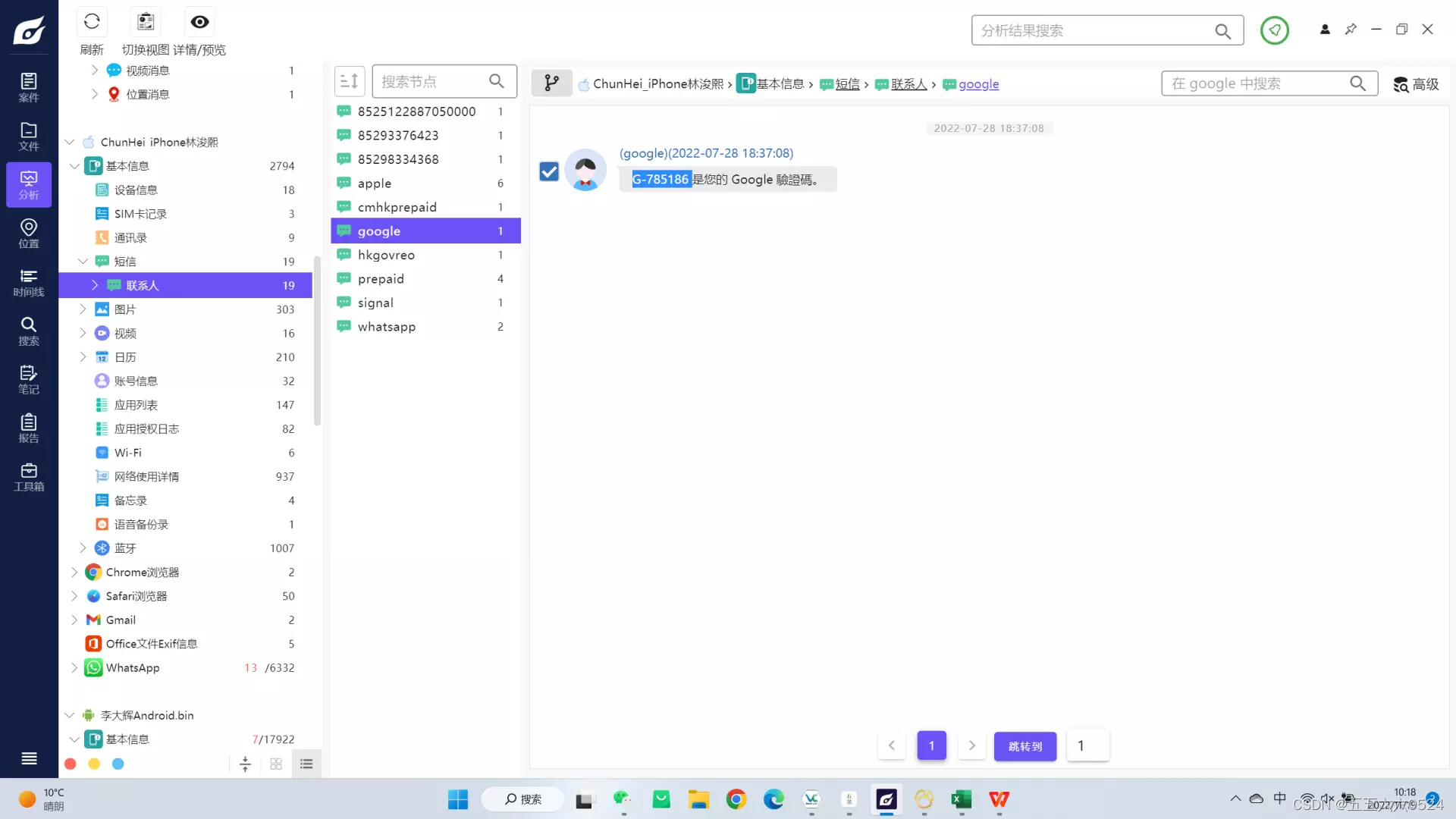Collapse the ChunHei iPhone device node

click(x=70, y=142)
